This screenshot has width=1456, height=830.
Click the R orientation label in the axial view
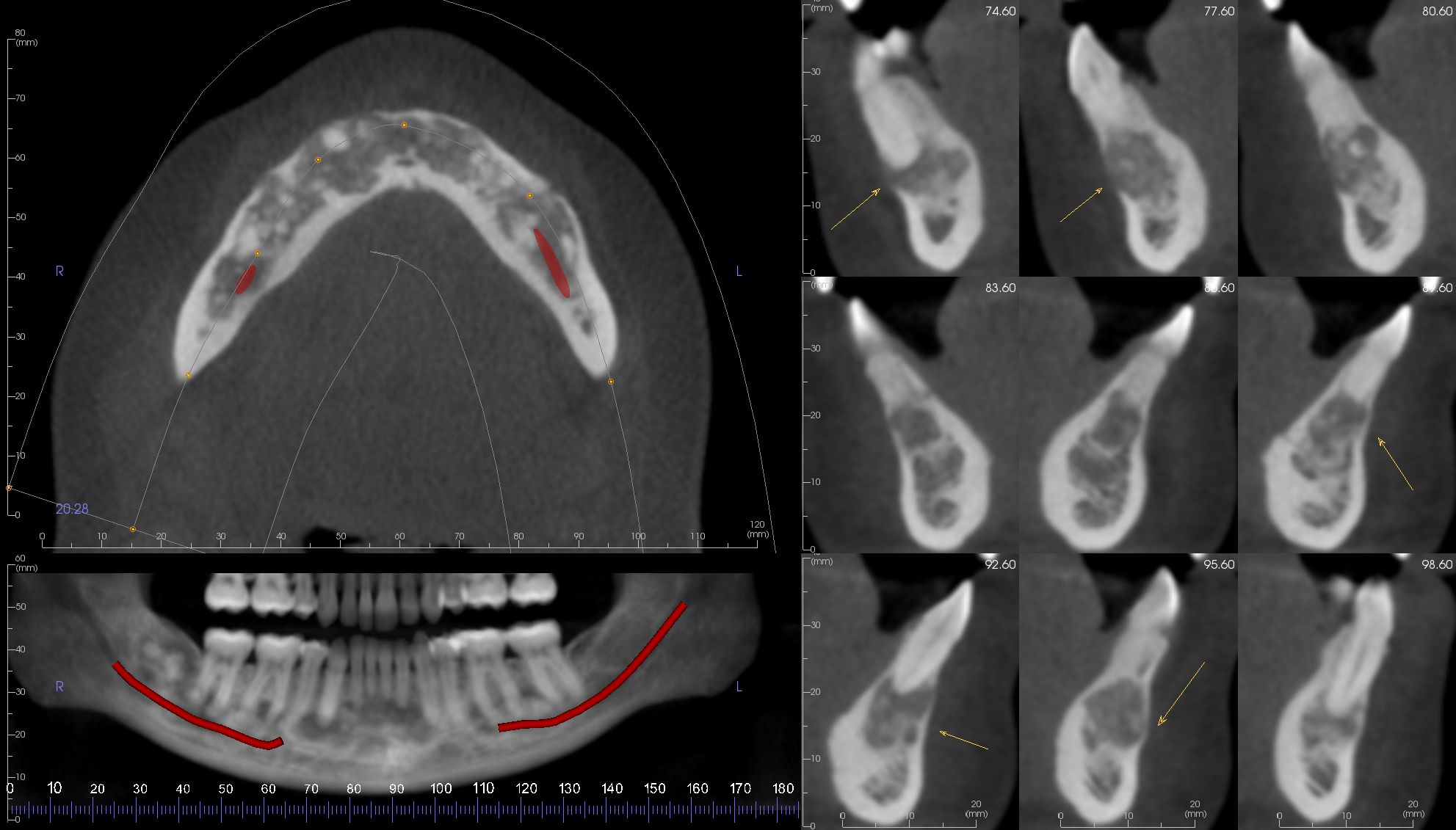(x=59, y=271)
